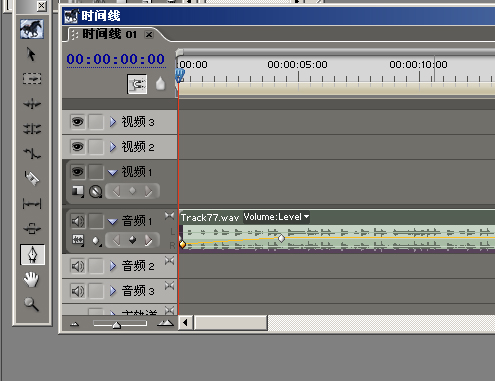Add keyframe on 音频 1 track
Viewport: 495px width, 381px height.
[x=133, y=240]
